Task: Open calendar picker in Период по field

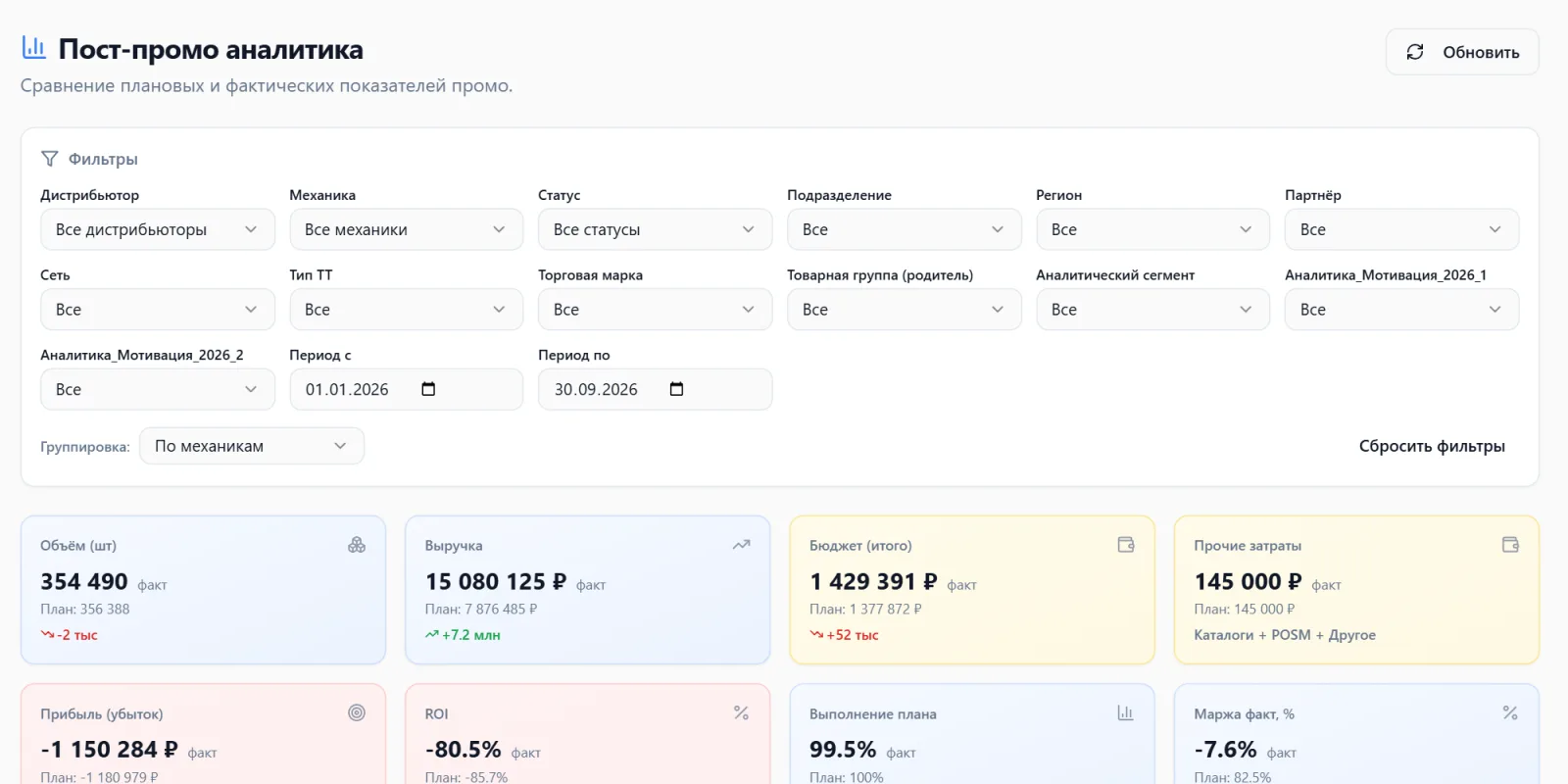Action: click(676, 389)
